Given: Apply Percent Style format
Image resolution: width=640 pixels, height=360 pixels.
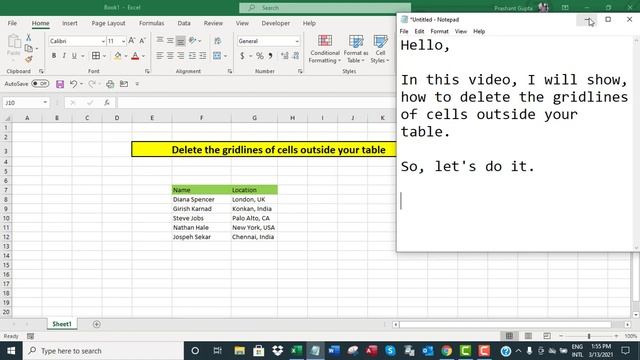Looking at the screenshot, I should click(260, 56).
